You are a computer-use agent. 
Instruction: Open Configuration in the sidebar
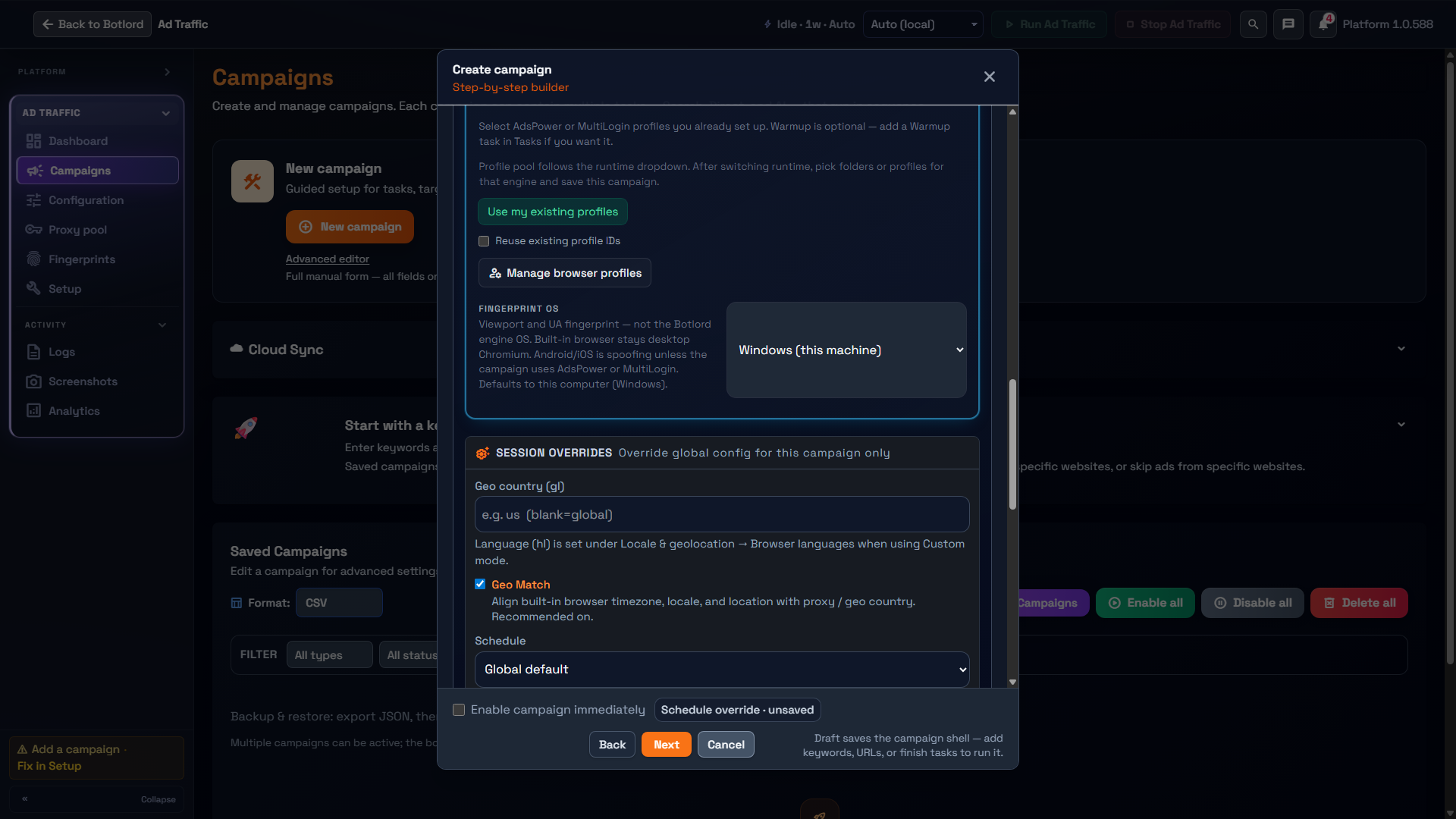pos(98,200)
